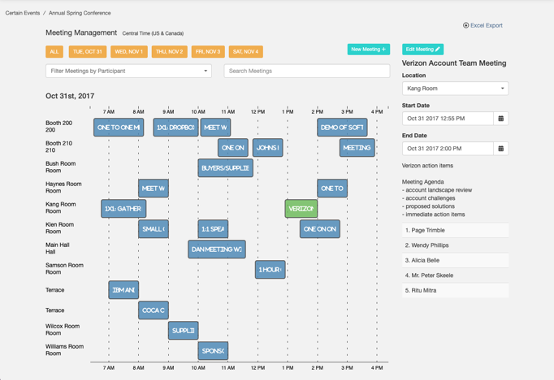Select ONE TO ONE M block in Booth 200

click(118, 127)
